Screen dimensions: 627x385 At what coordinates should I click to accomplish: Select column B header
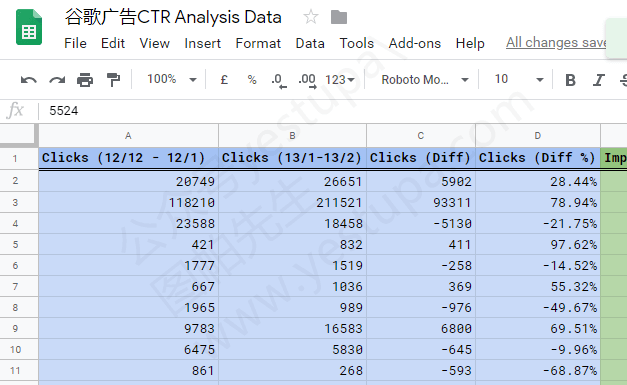pos(292,136)
